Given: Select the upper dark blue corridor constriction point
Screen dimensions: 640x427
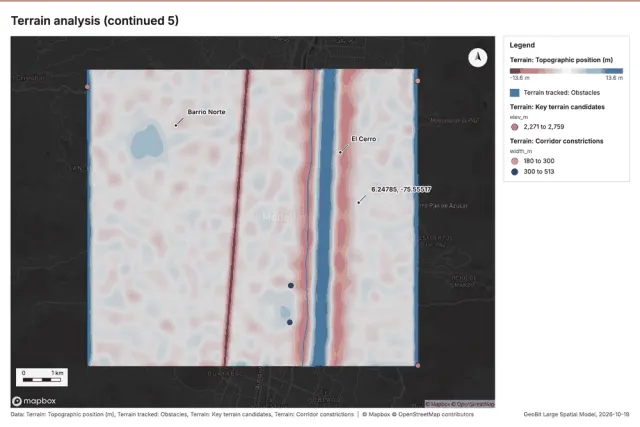Looking at the screenshot, I should [x=291, y=285].
